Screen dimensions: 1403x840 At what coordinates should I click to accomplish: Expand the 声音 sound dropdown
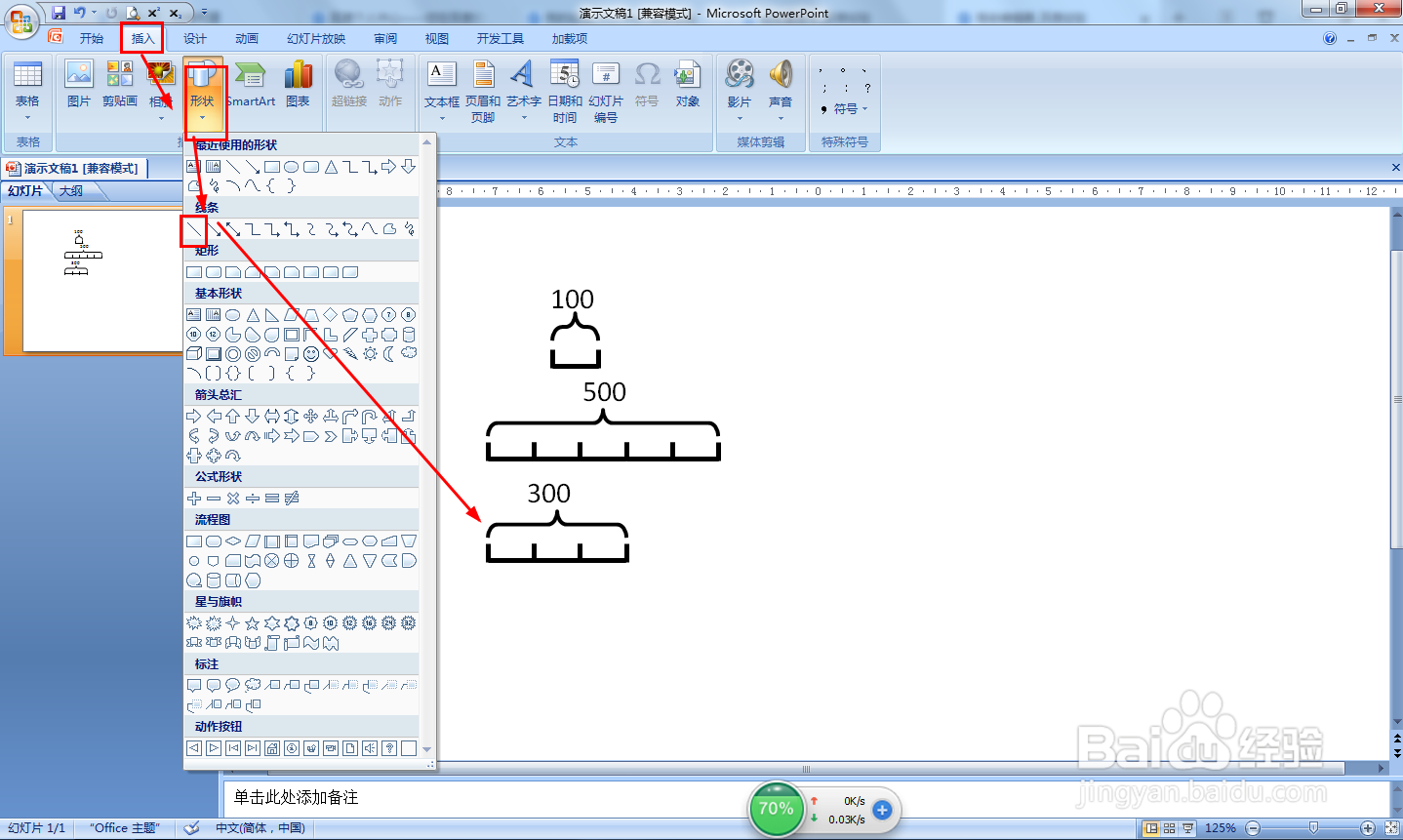click(781, 117)
